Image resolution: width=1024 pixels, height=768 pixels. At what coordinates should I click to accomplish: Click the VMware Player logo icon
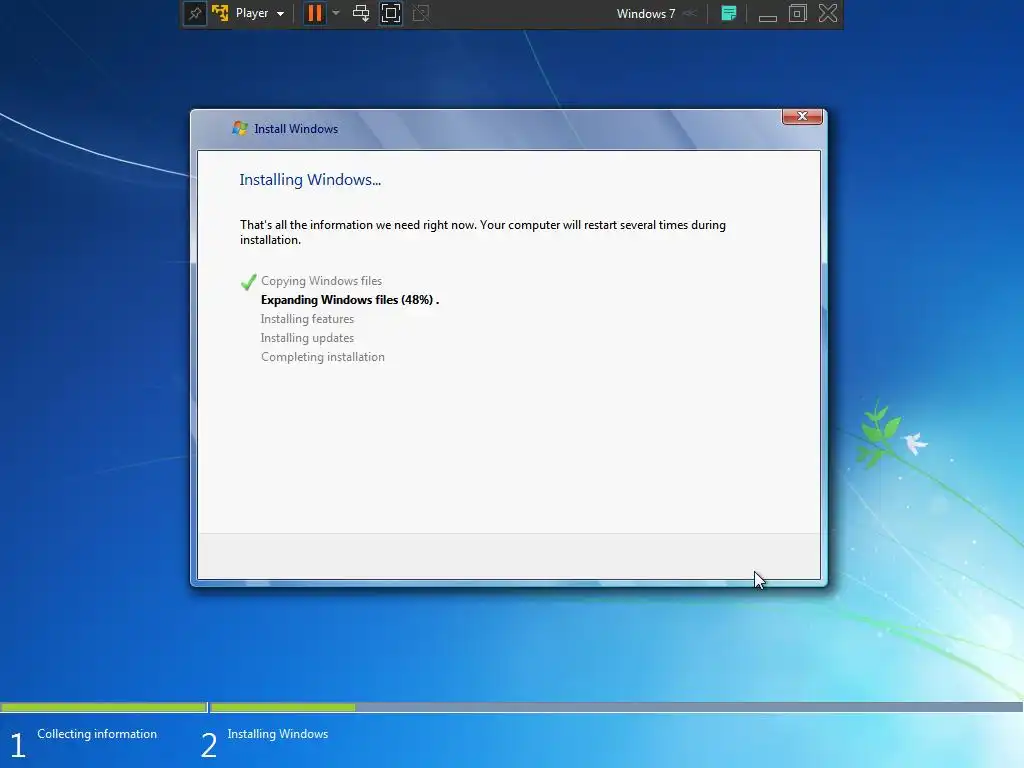[x=220, y=13]
